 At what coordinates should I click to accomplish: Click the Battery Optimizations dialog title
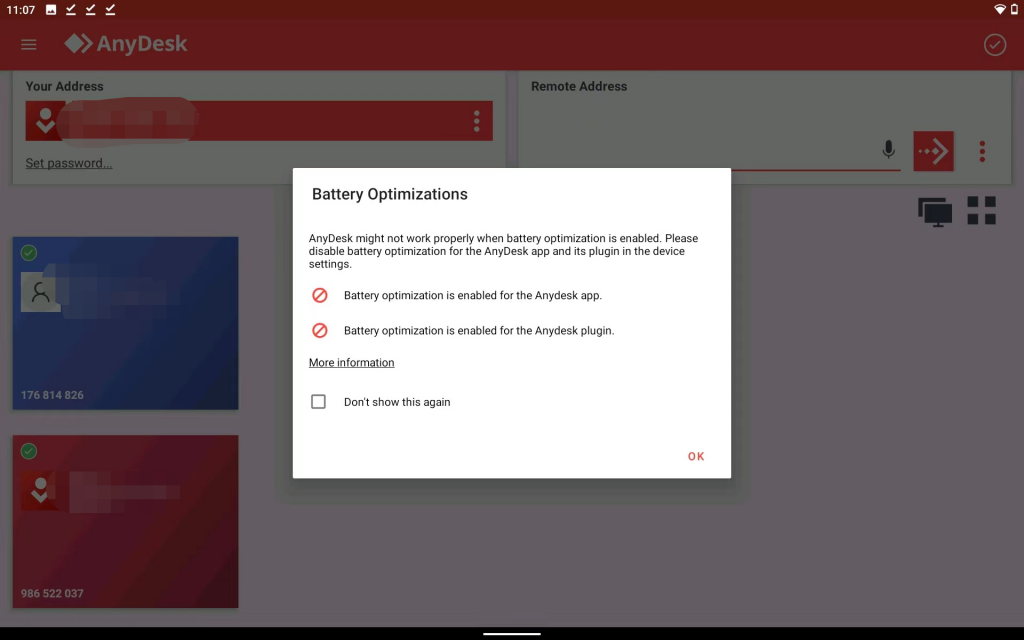point(390,194)
